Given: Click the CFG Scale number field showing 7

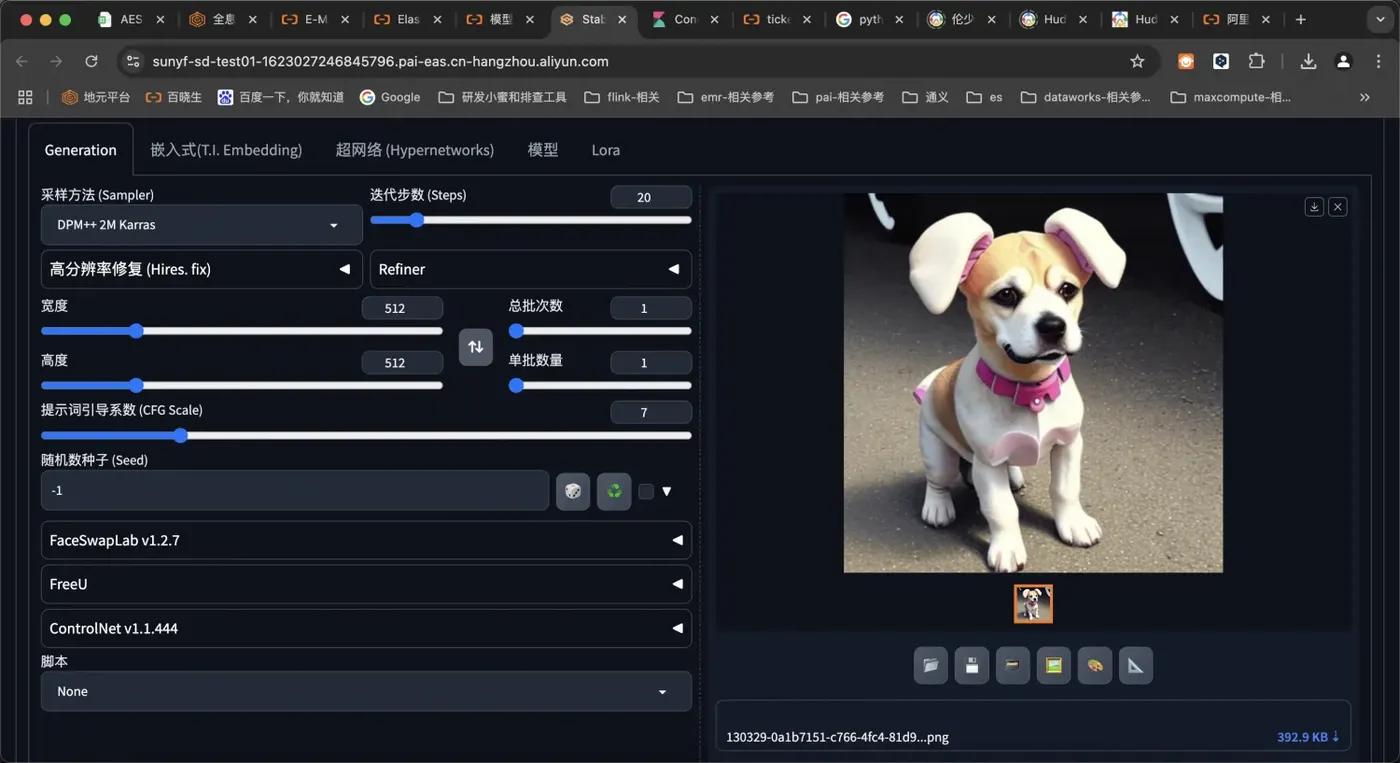Looking at the screenshot, I should tap(651, 412).
